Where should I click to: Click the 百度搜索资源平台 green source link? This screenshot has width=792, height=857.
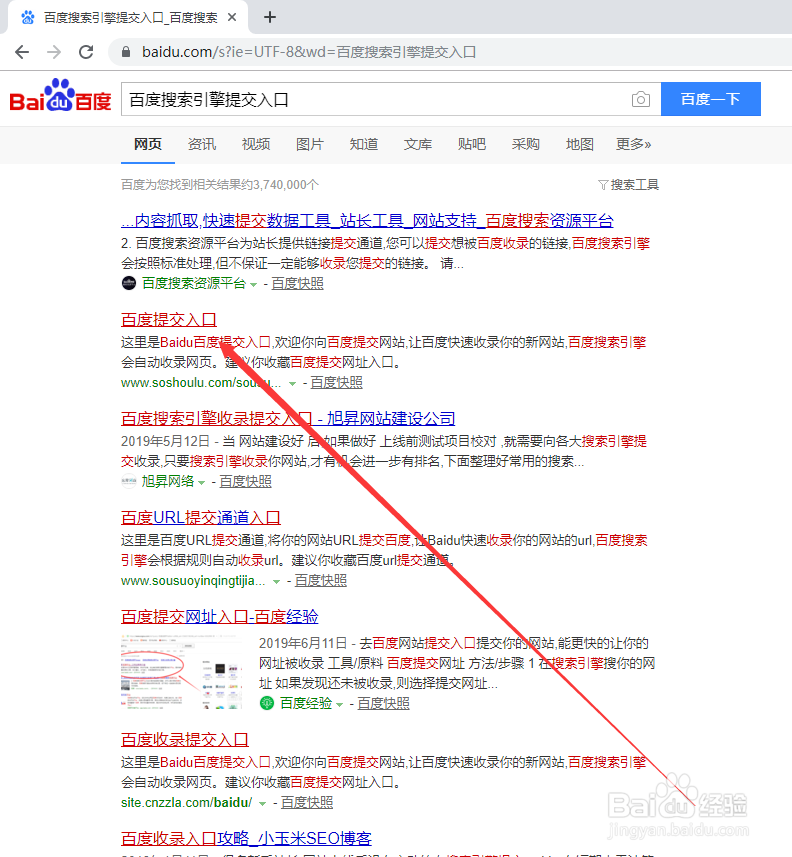tap(194, 283)
